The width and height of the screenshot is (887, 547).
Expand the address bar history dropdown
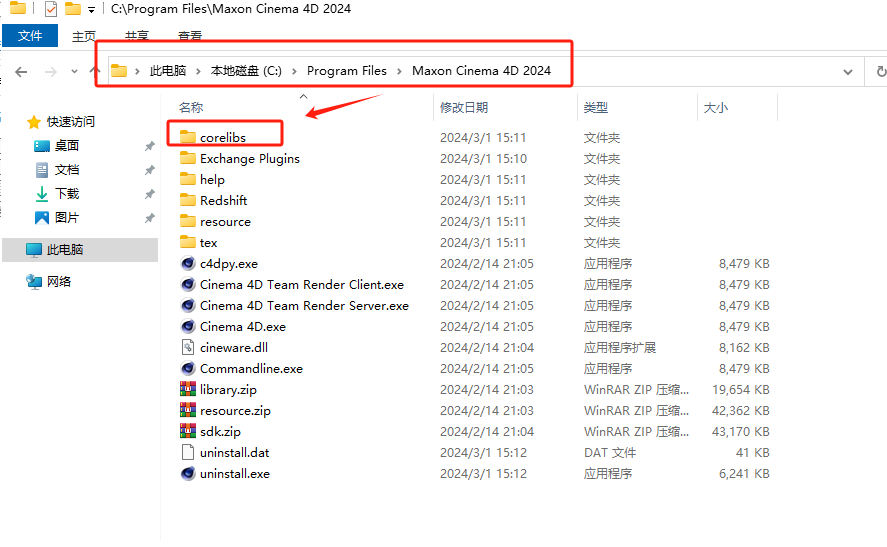(848, 71)
